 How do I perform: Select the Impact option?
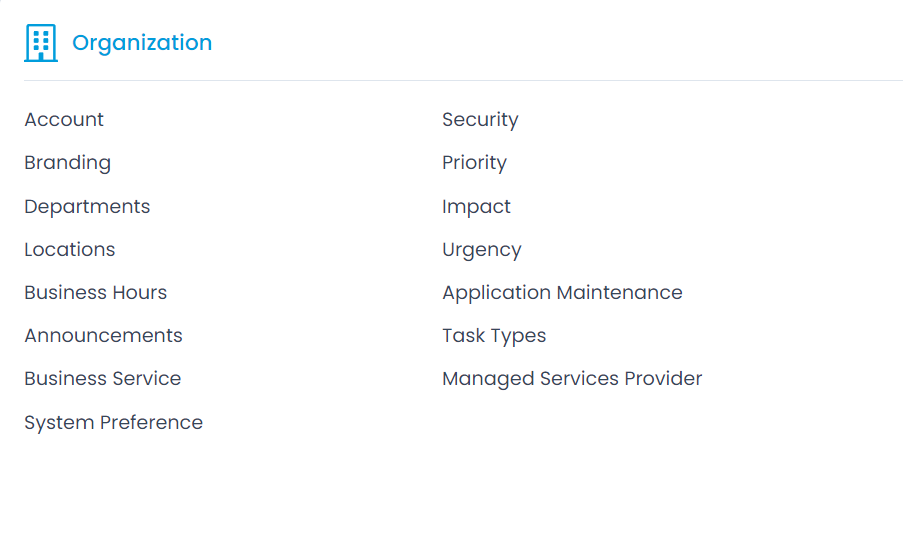[476, 207]
